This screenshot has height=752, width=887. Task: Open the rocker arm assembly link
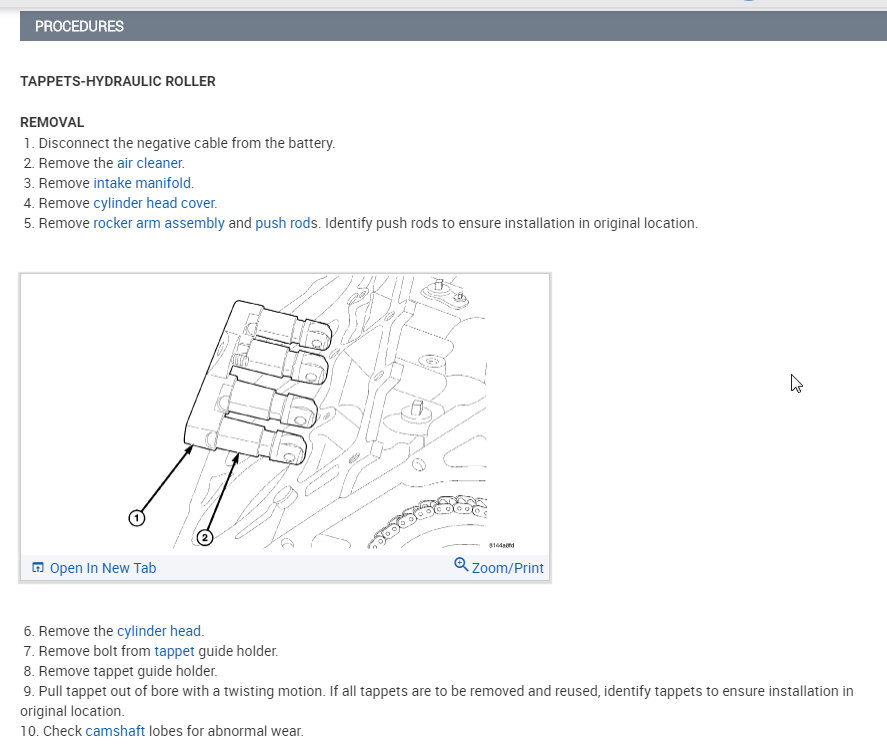(x=159, y=224)
